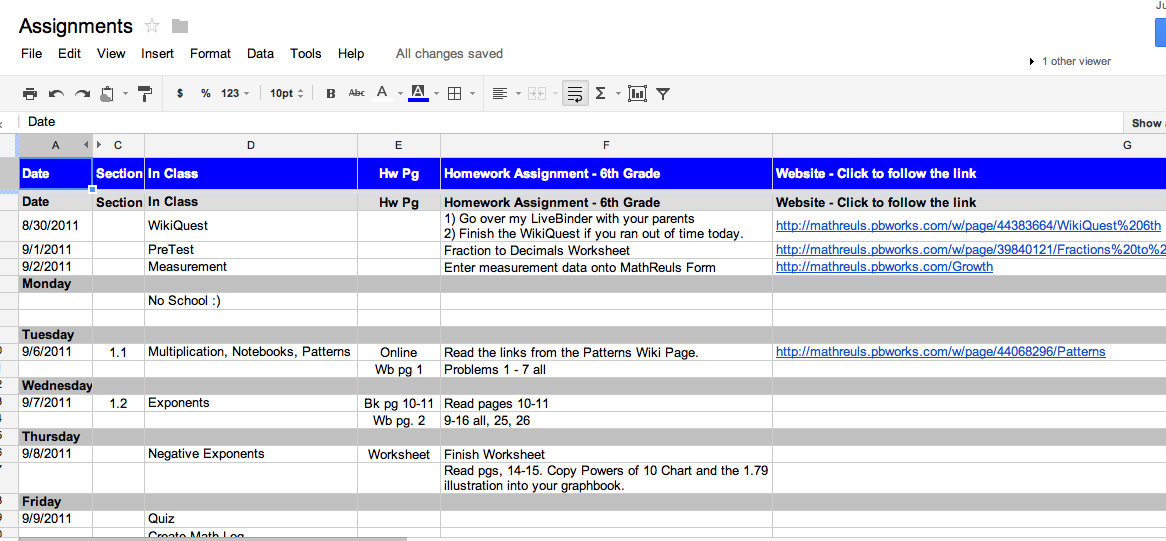Star this Assignments document

pyautogui.click(x=152, y=26)
